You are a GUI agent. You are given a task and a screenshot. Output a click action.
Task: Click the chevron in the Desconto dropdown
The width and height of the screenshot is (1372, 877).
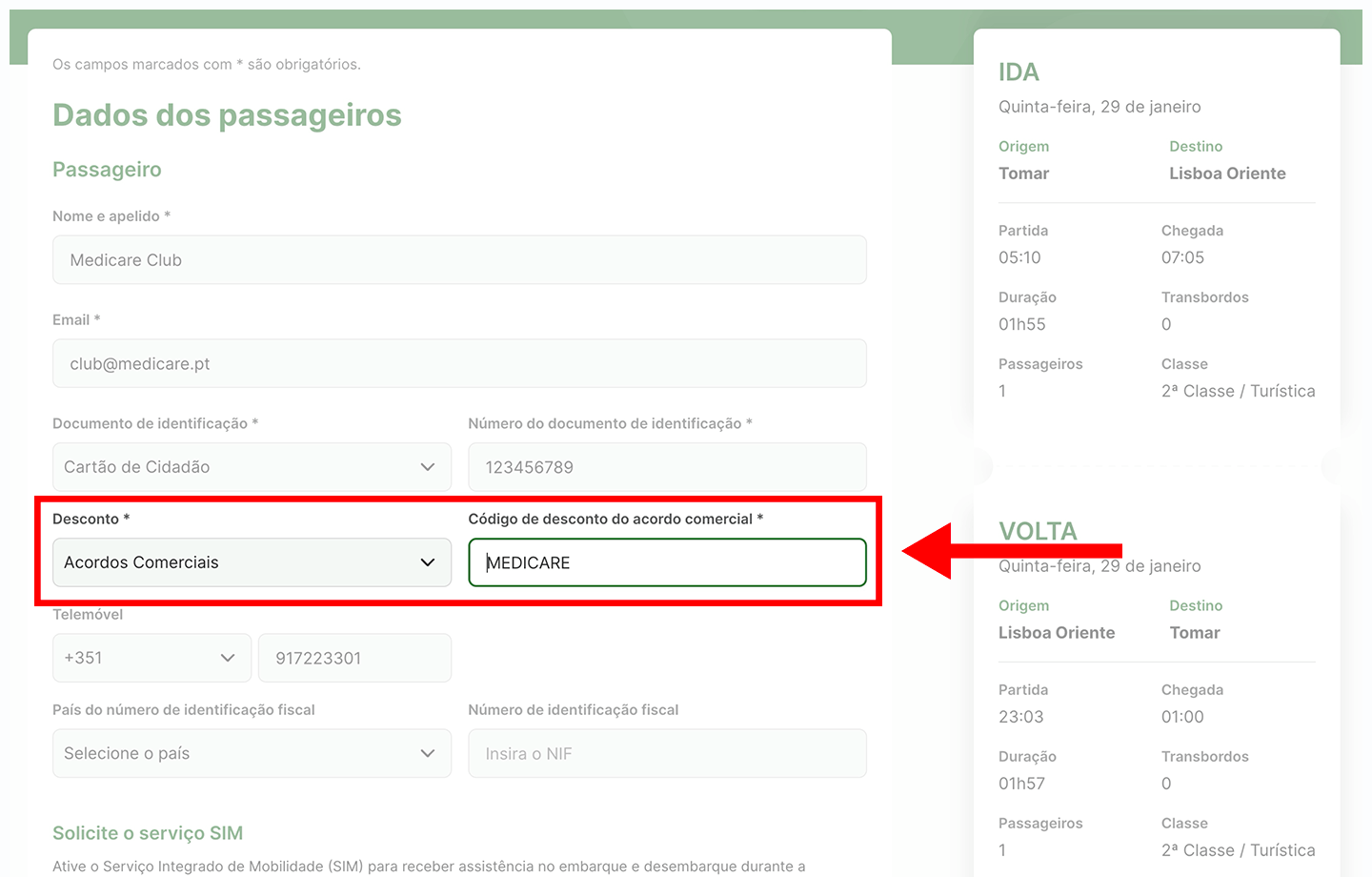click(x=428, y=562)
